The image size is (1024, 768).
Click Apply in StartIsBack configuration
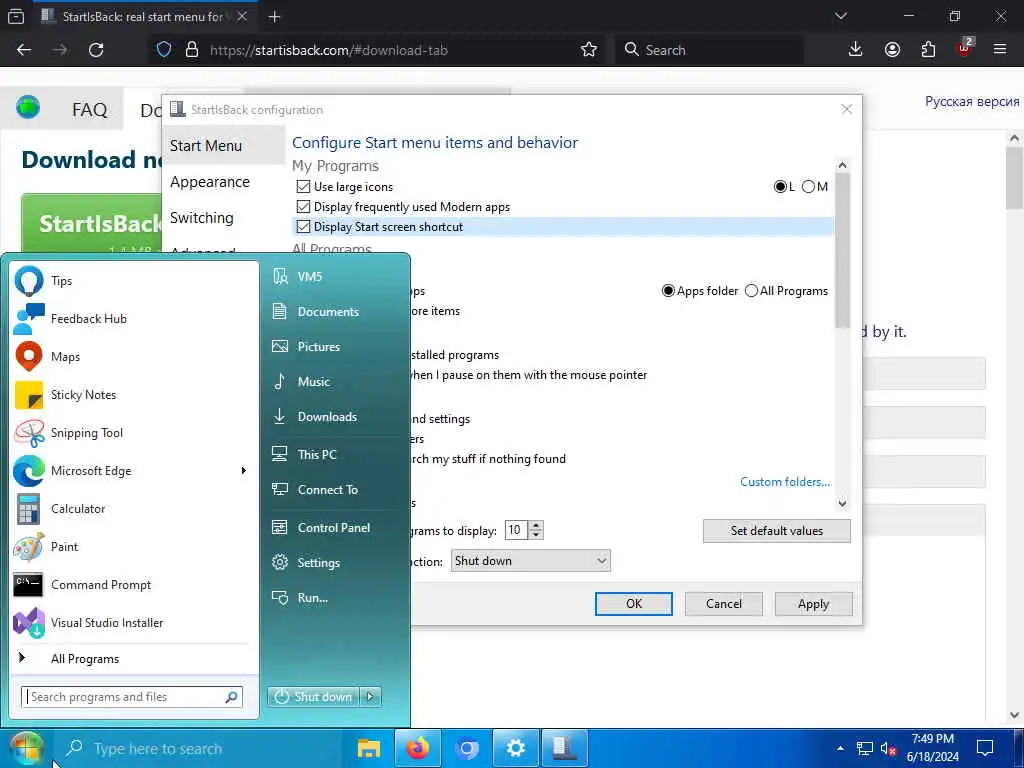tap(813, 604)
